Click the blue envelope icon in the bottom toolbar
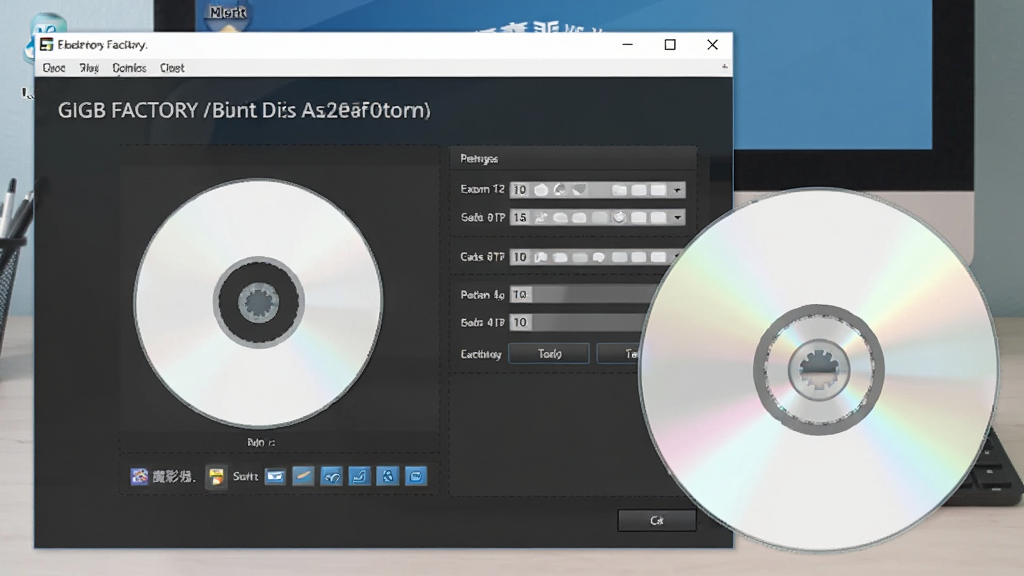The width and height of the screenshot is (1024, 576). pos(275,476)
